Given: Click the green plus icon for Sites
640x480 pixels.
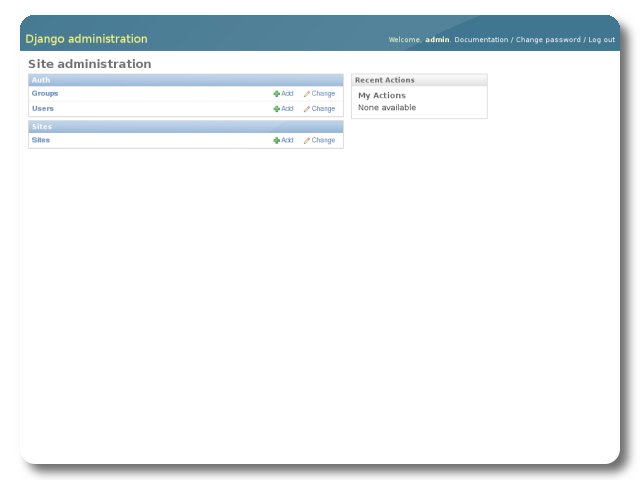Looking at the screenshot, I should coord(277,141).
